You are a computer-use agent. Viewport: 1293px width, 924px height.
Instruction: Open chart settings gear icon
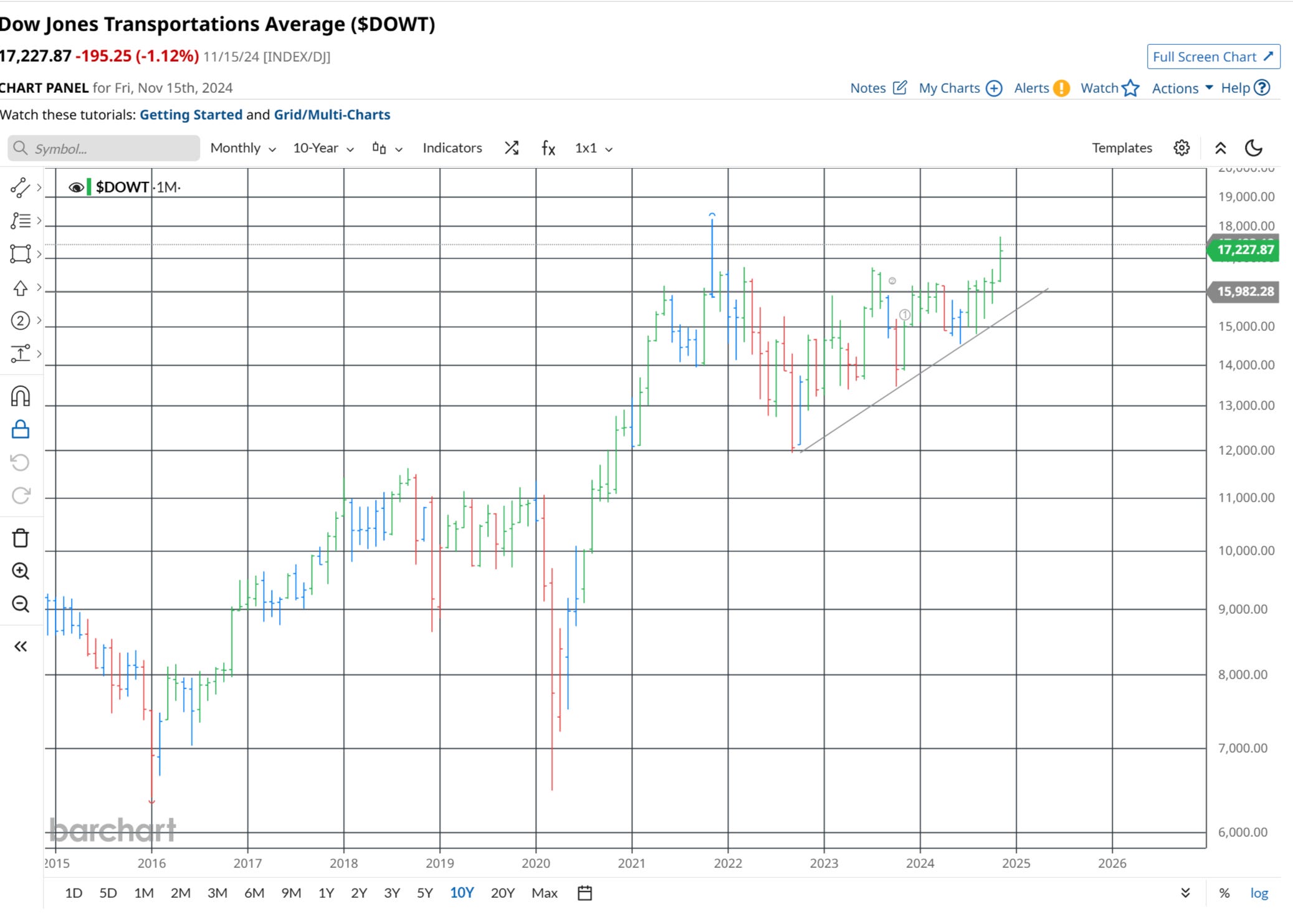coord(1181,148)
